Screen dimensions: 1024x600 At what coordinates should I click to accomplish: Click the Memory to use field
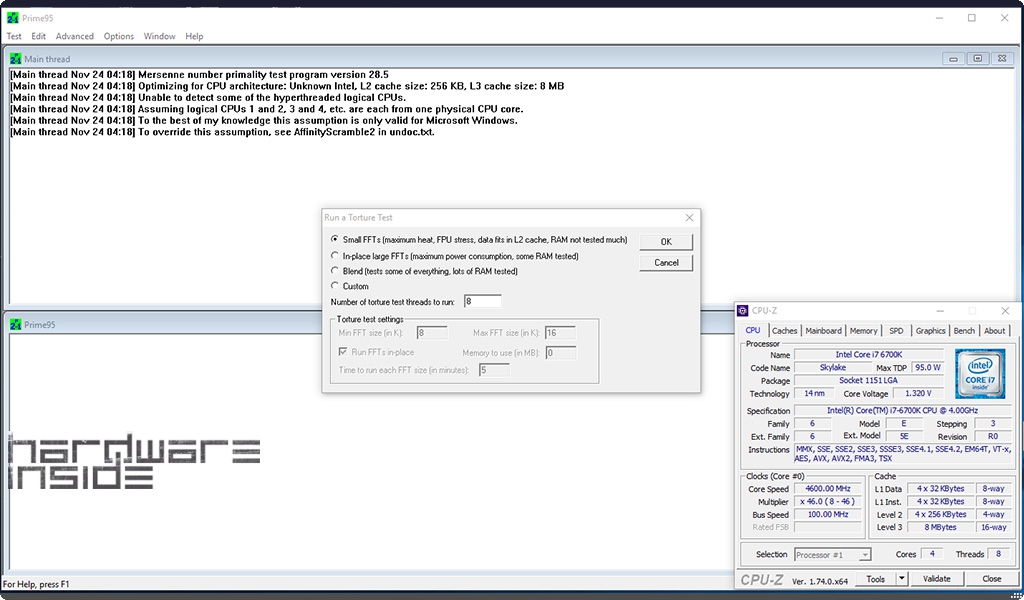coord(560,353)
